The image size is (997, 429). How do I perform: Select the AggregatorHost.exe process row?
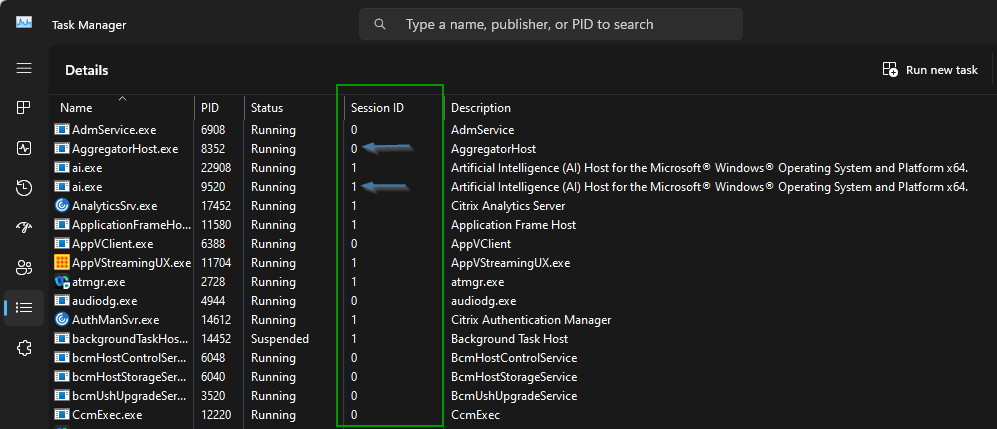tap(125, 149)
